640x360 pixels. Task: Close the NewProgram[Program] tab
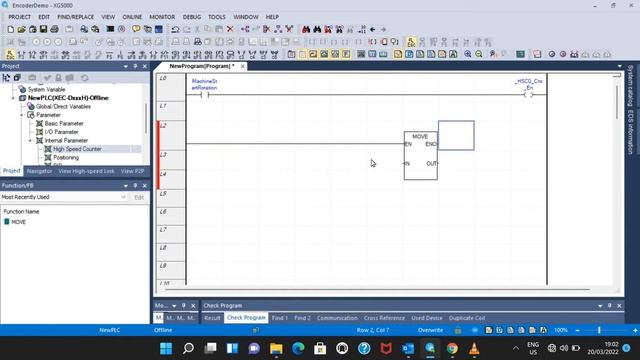(242, 66)
